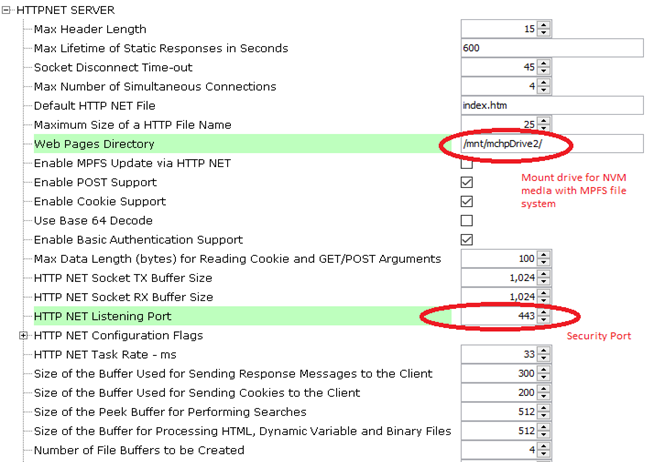
Task: Uncheck Enable Cookie Support
Action: pyautogui.click(x=466, y=201)
